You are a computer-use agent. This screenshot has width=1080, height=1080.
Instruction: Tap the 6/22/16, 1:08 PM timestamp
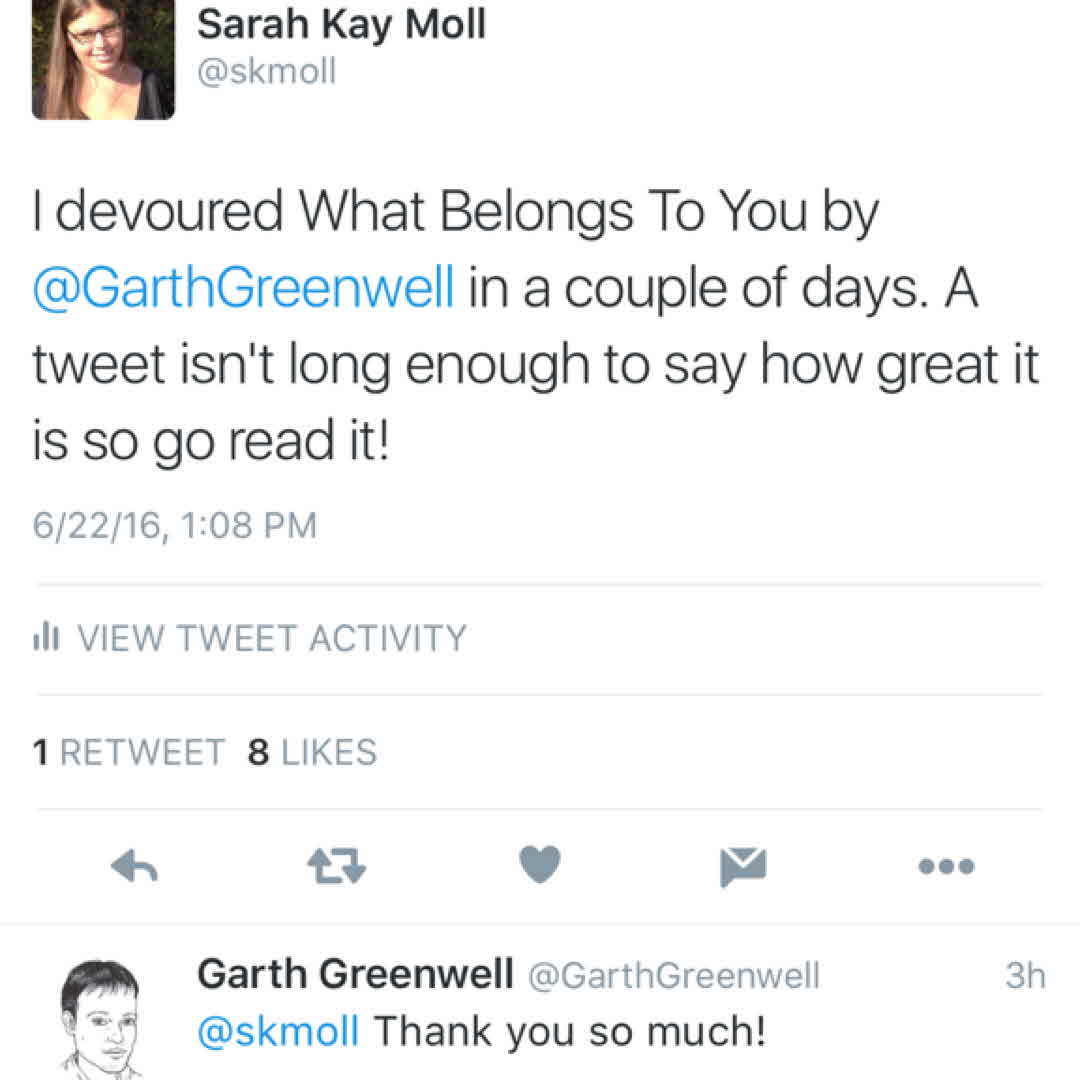tap(175, 524)
